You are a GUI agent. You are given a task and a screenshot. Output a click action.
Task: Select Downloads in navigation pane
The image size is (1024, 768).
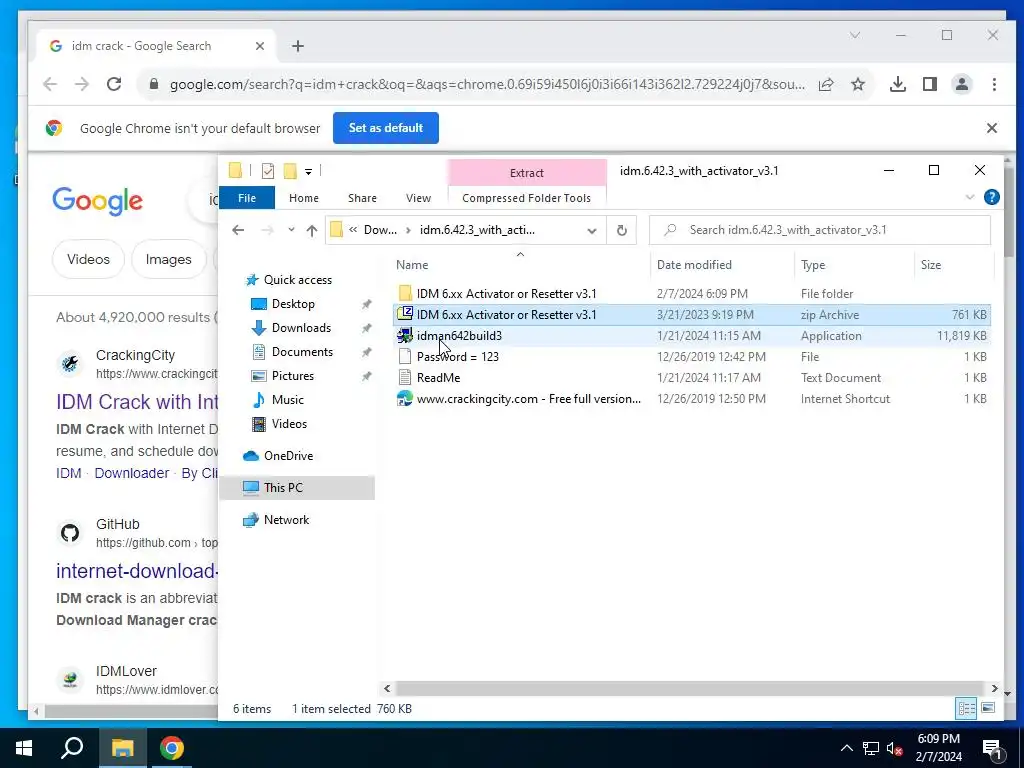301,328
